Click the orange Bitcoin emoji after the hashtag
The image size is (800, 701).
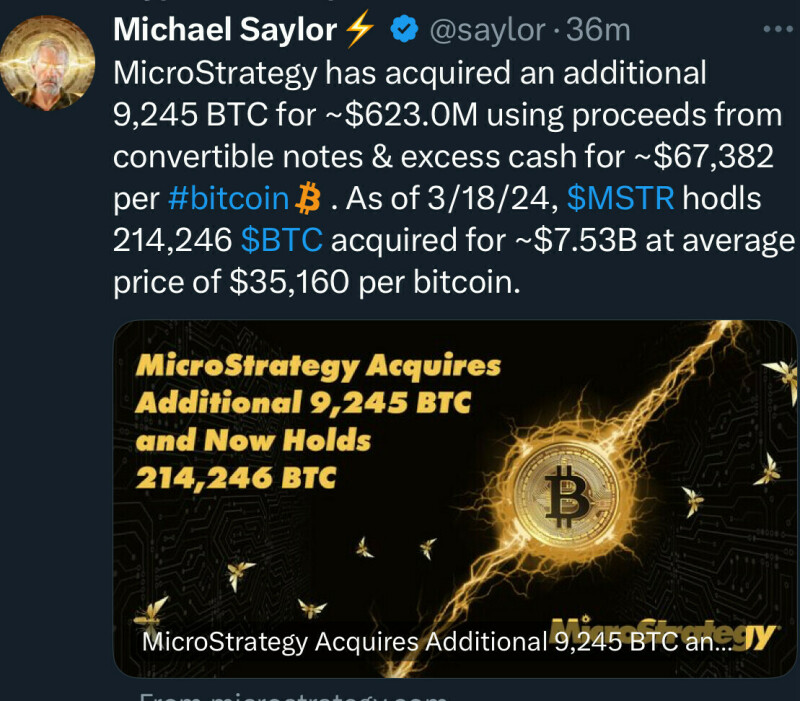tap(308, 199)
